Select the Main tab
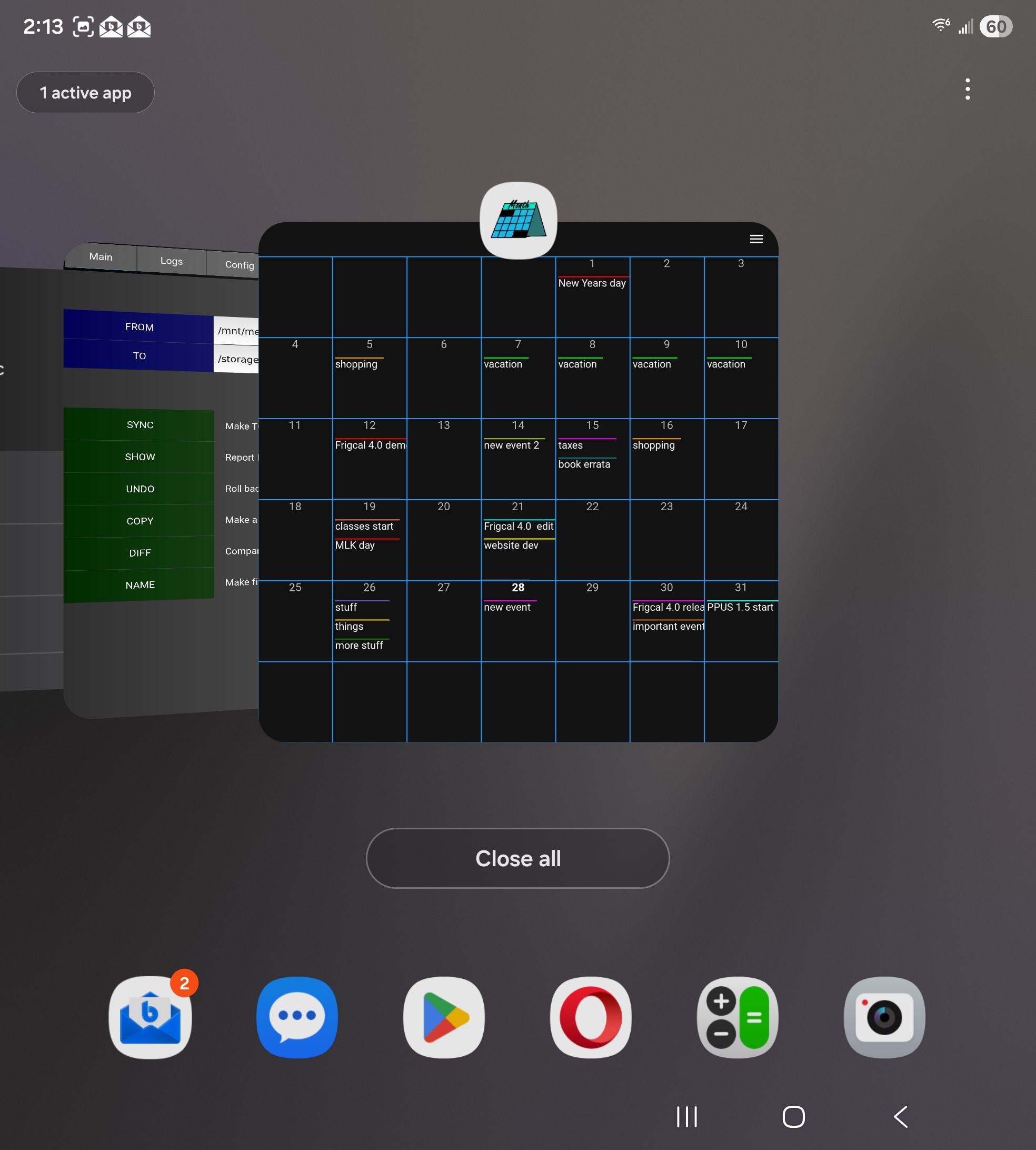 (x=101, y=257)
